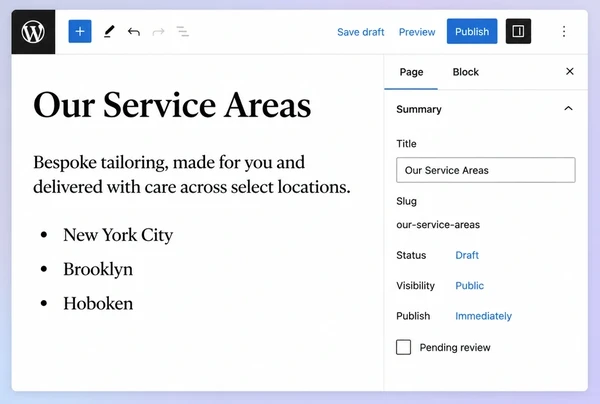Image resolution: width=600 pixels, height=404 pixels.
Task: Click the Publish button
Action: tap(472, 31)
